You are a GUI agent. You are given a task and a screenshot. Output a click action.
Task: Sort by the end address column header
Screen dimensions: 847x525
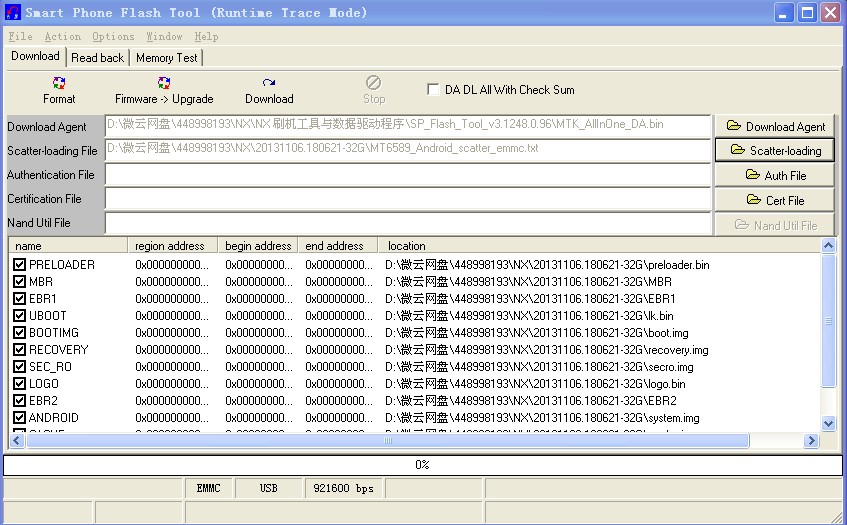pos(338,246)
